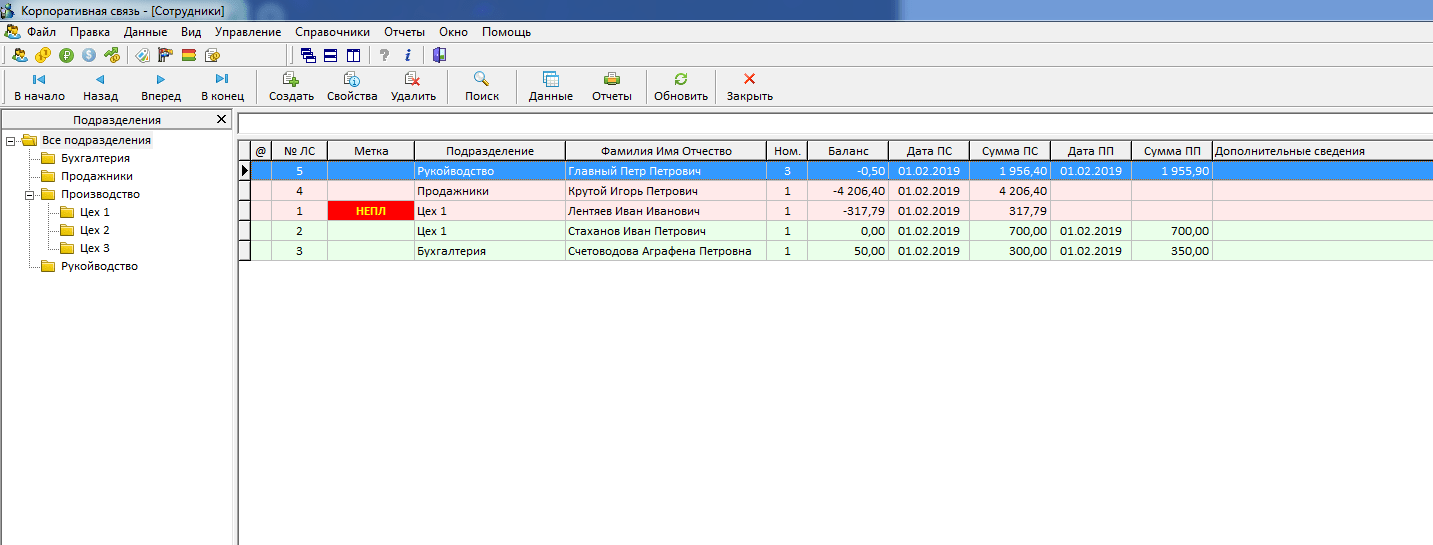Click the employees icon in the small toolbar

[x=19, y=55]
